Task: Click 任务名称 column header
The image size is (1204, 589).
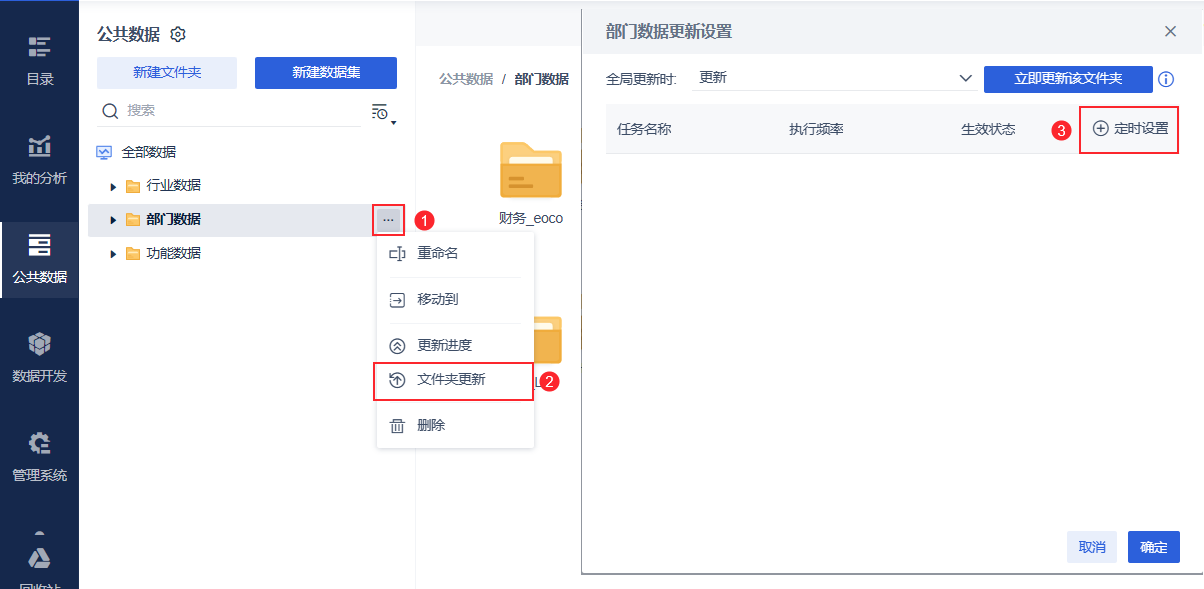Action: (644, 130)
